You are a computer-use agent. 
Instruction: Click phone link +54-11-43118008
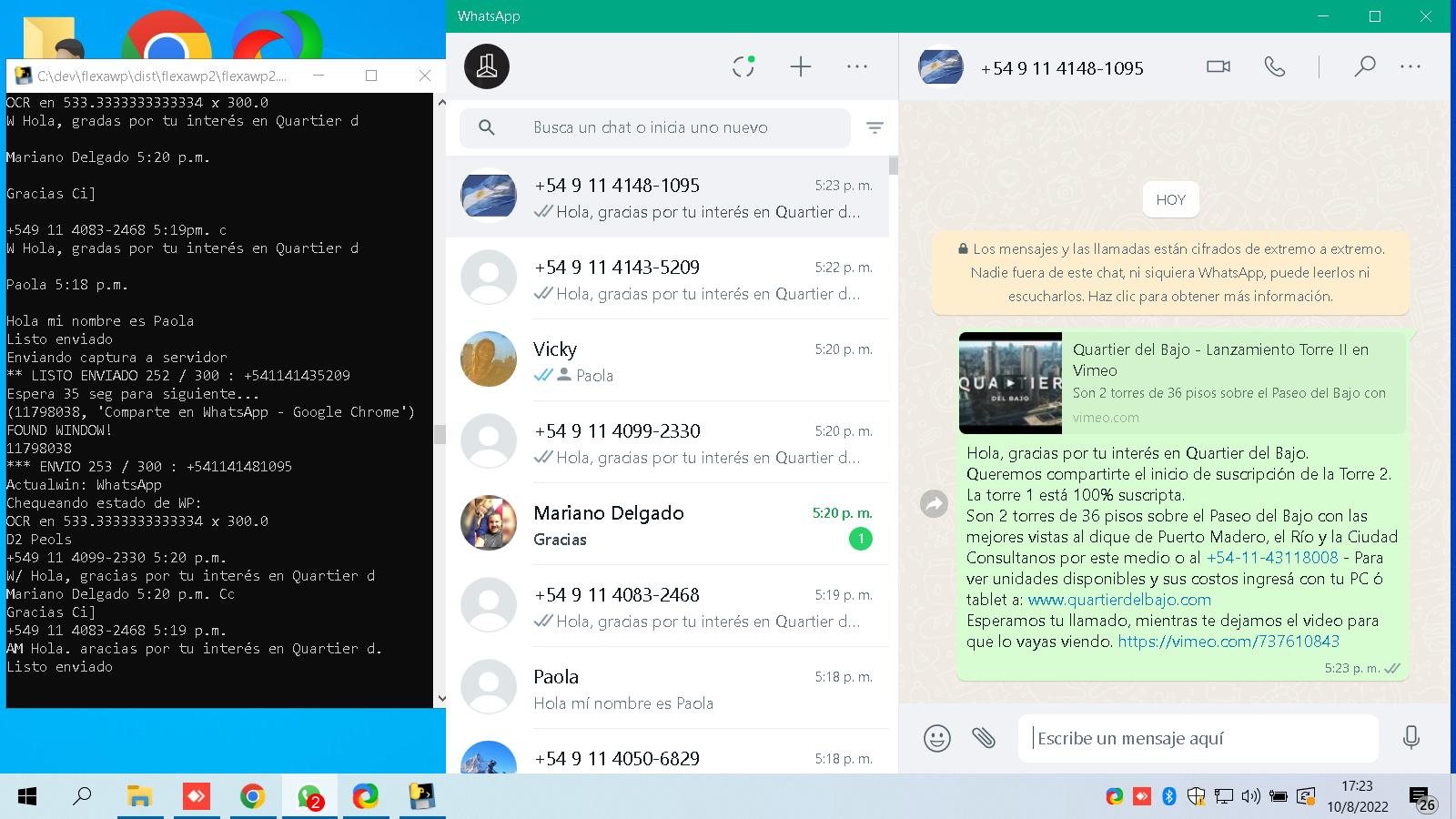click(x=1272, y=558)
